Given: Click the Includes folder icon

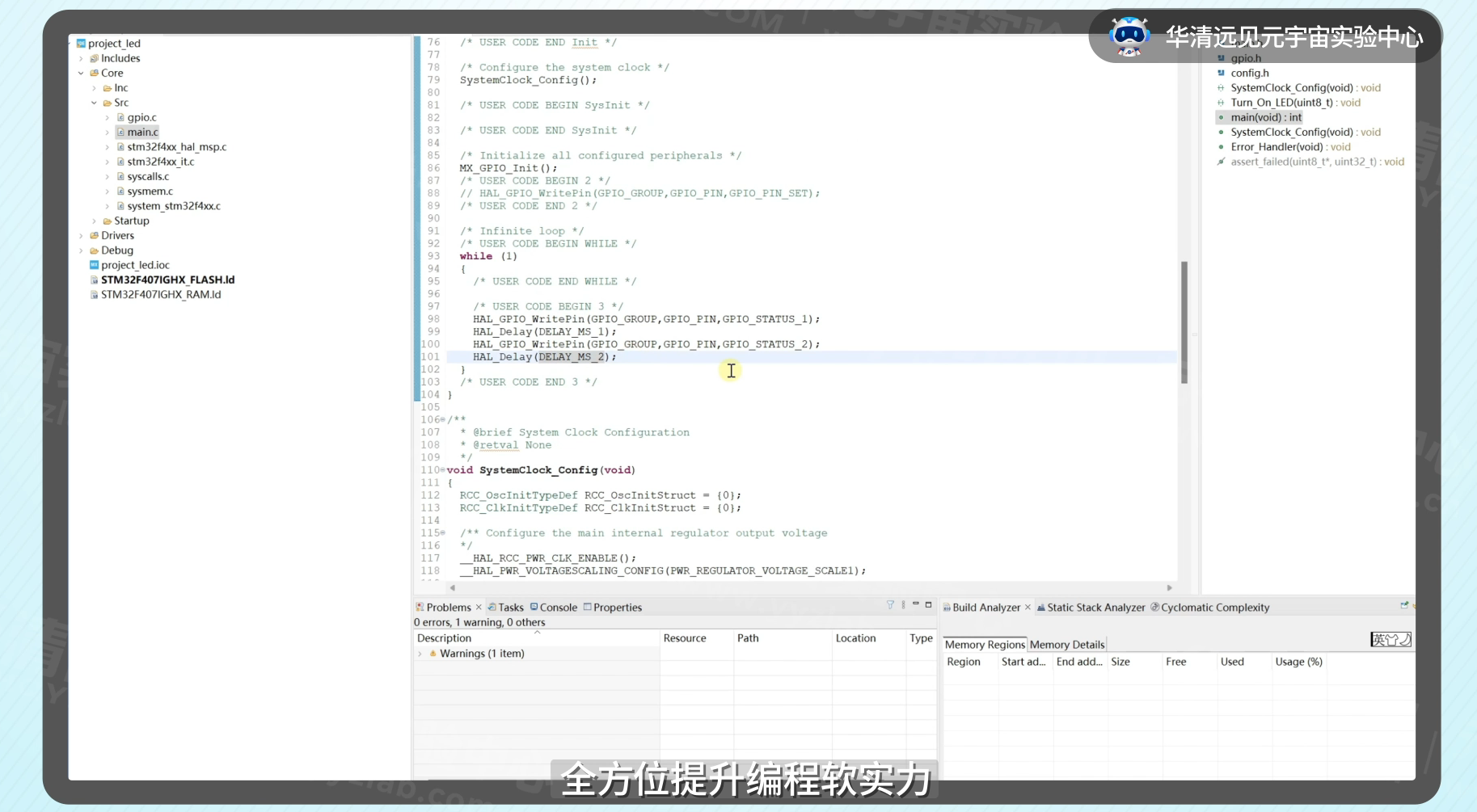Looking at the screenshot, I should [x=94, y=58].
